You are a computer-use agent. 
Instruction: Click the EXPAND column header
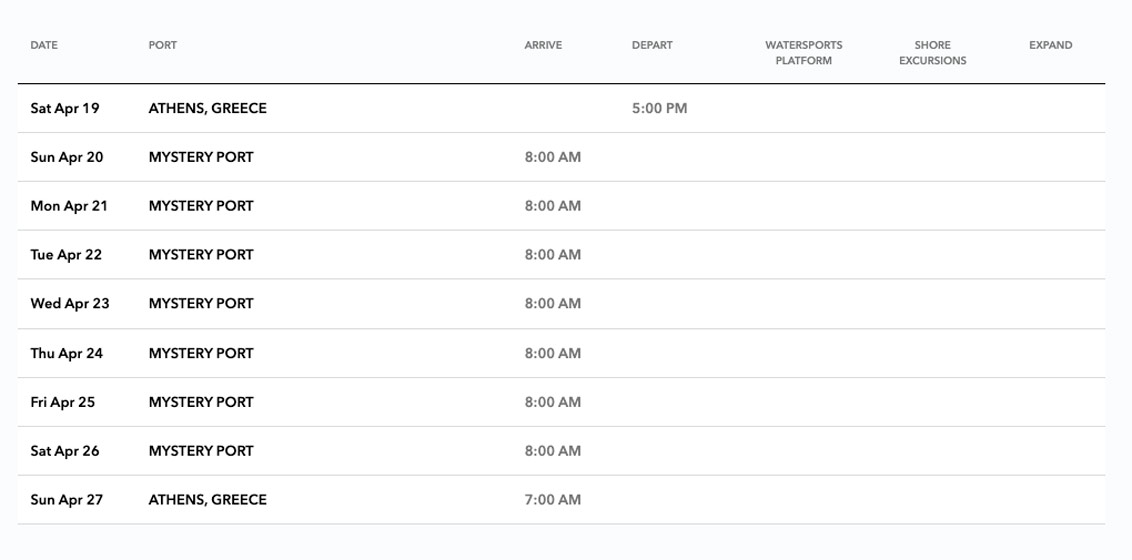pos(1050,45)
